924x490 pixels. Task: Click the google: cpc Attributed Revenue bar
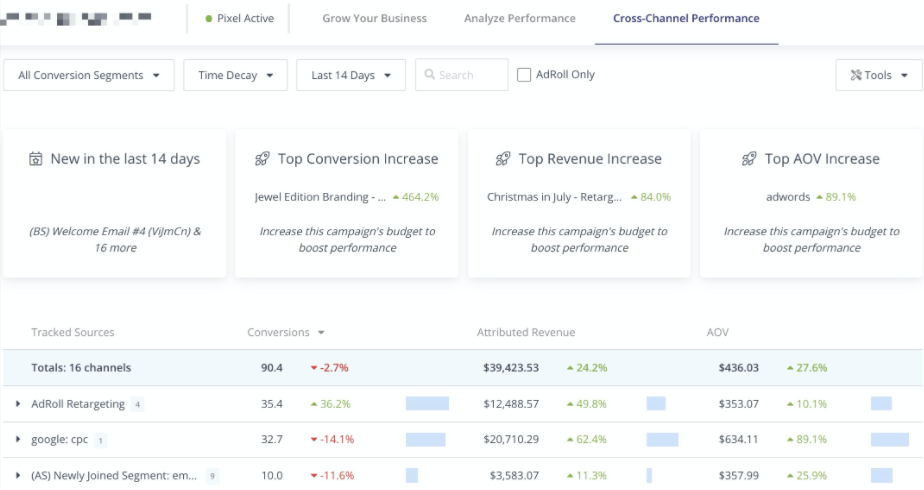[x=662, y=439]
